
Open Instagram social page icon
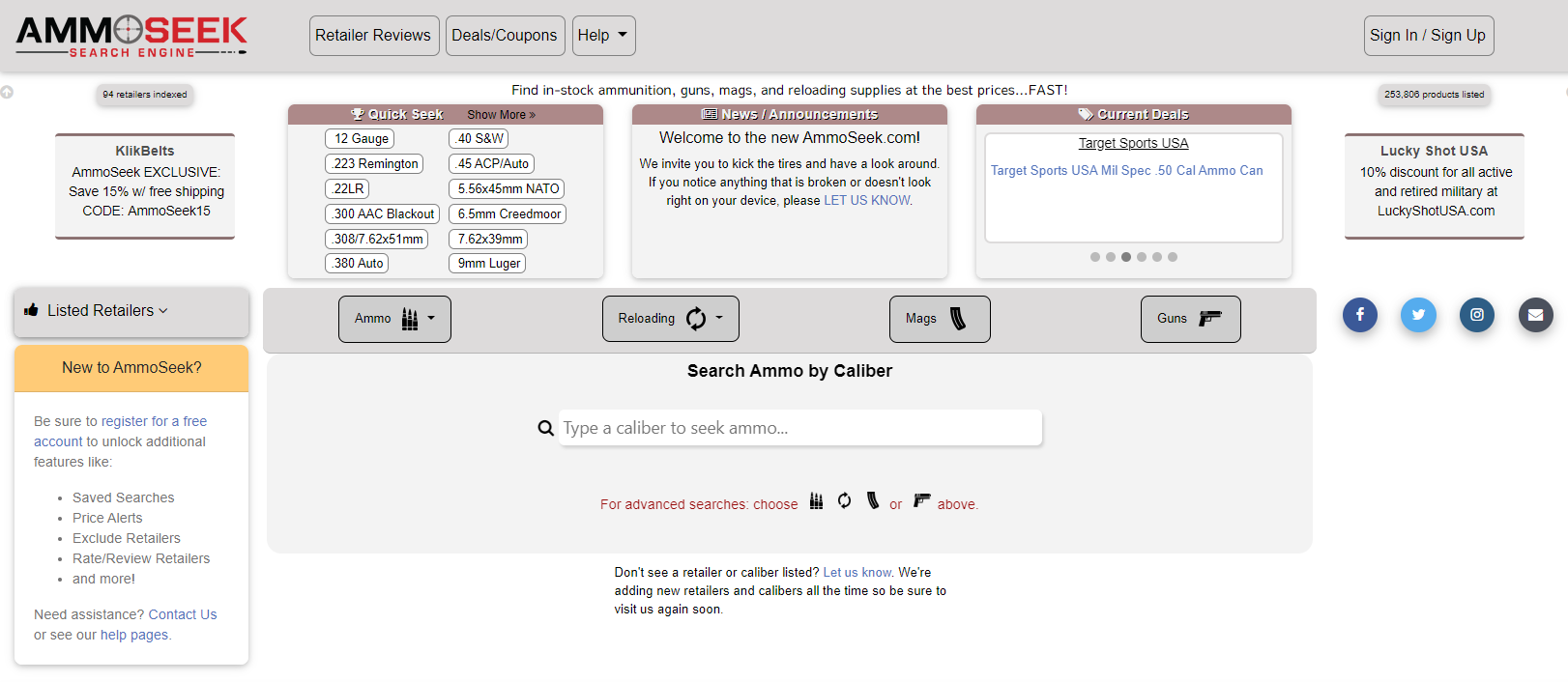tap(1477, 315)
